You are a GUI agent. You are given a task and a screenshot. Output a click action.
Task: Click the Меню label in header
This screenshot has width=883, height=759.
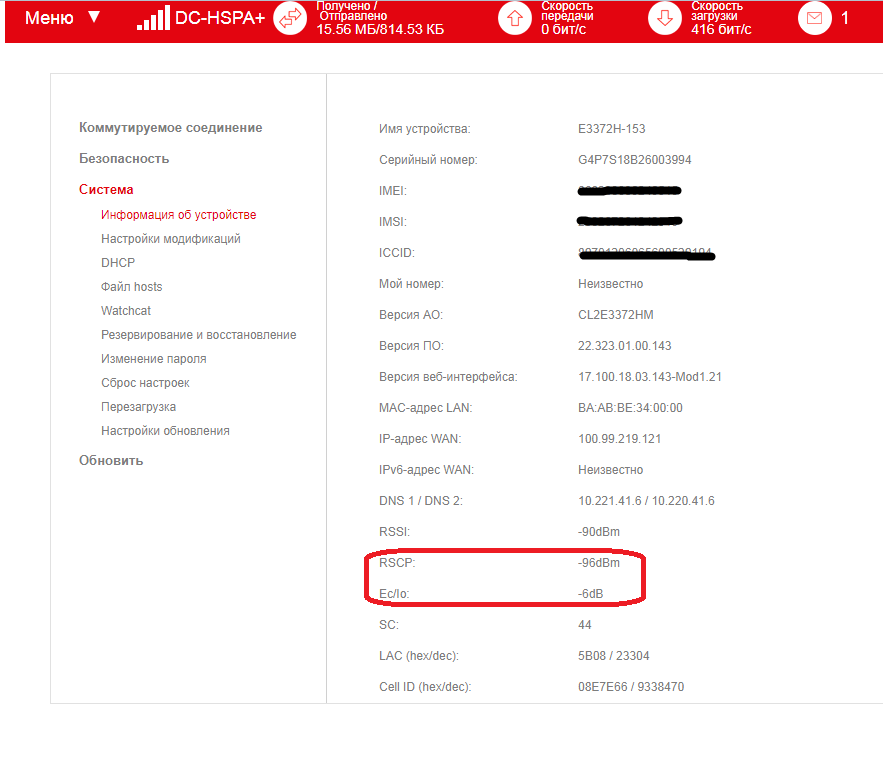pos(49,18)
